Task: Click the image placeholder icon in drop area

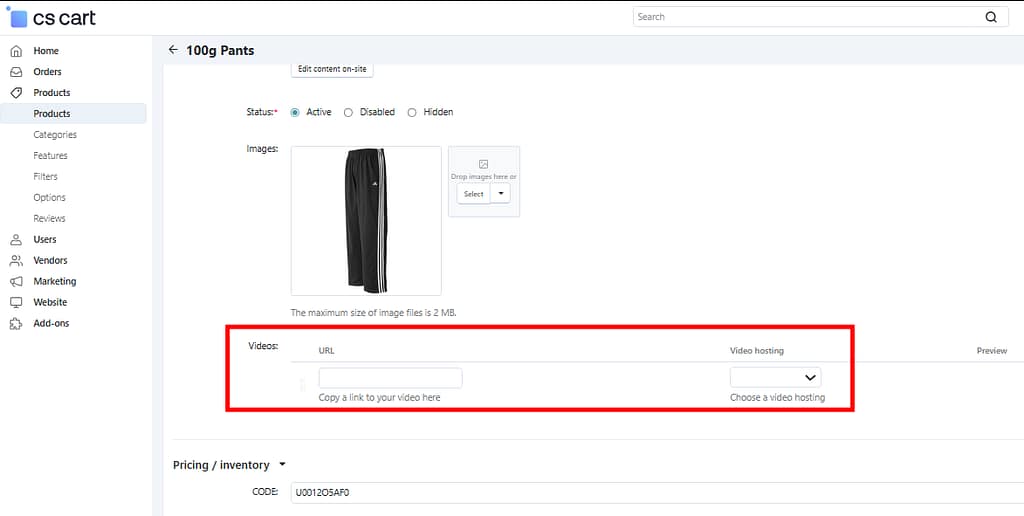Action: point(483,165)
